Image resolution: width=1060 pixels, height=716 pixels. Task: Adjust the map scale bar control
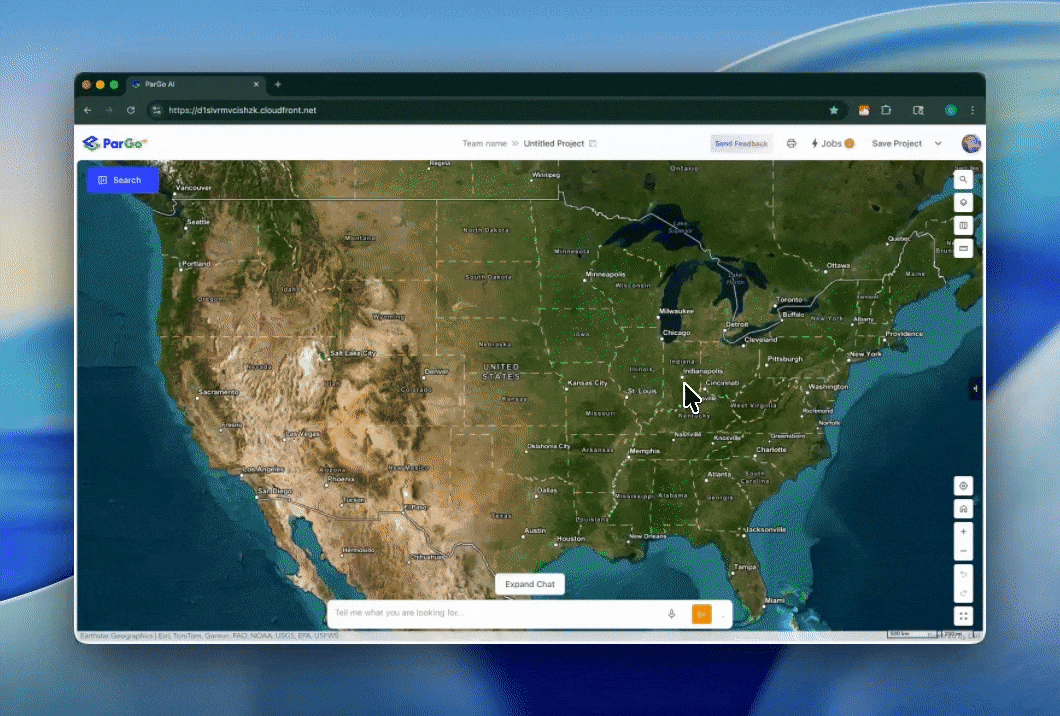(x=912, y=634)
